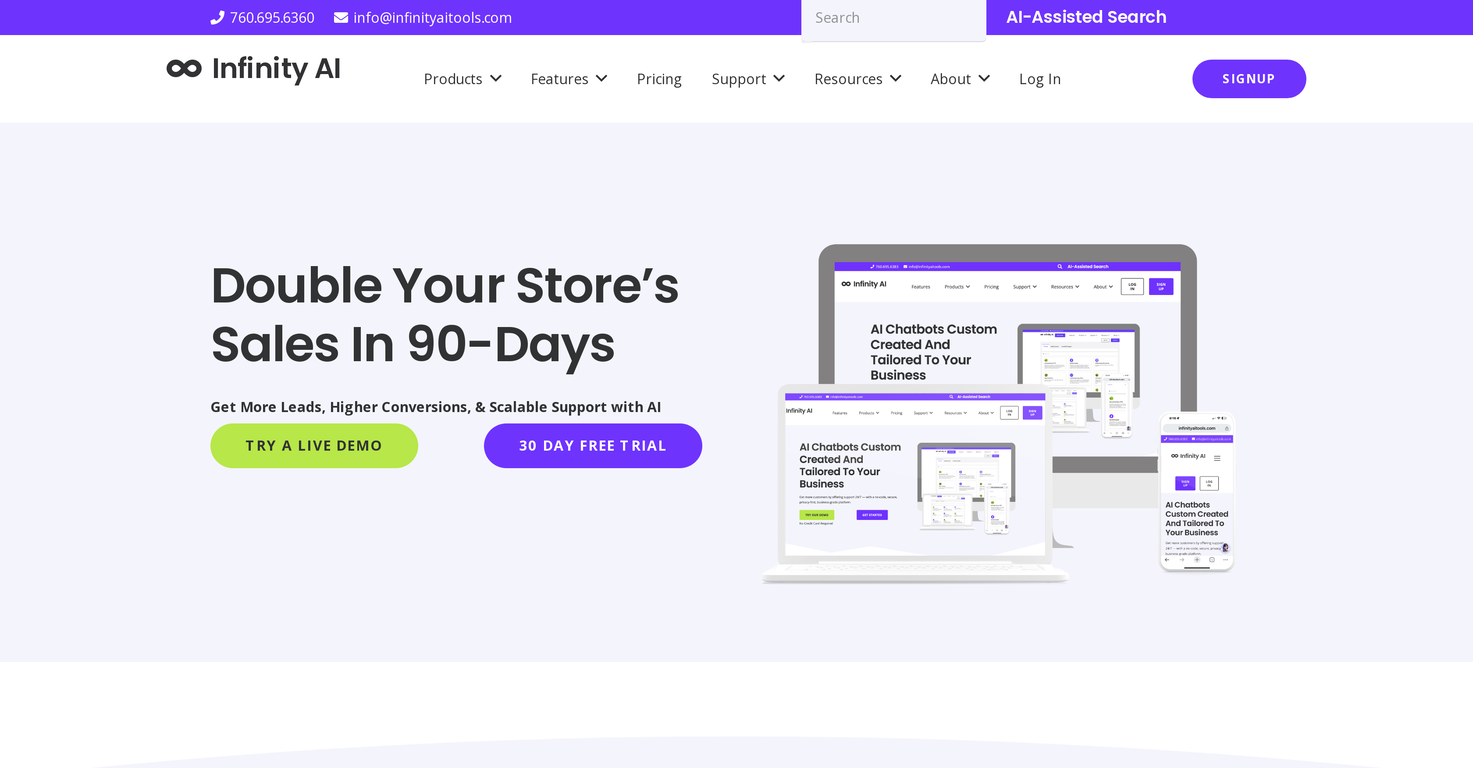Image resolution: width=1473 pixels, height=768 pixels.
Task: Click the envelope email icon
Action: [341, 18]
